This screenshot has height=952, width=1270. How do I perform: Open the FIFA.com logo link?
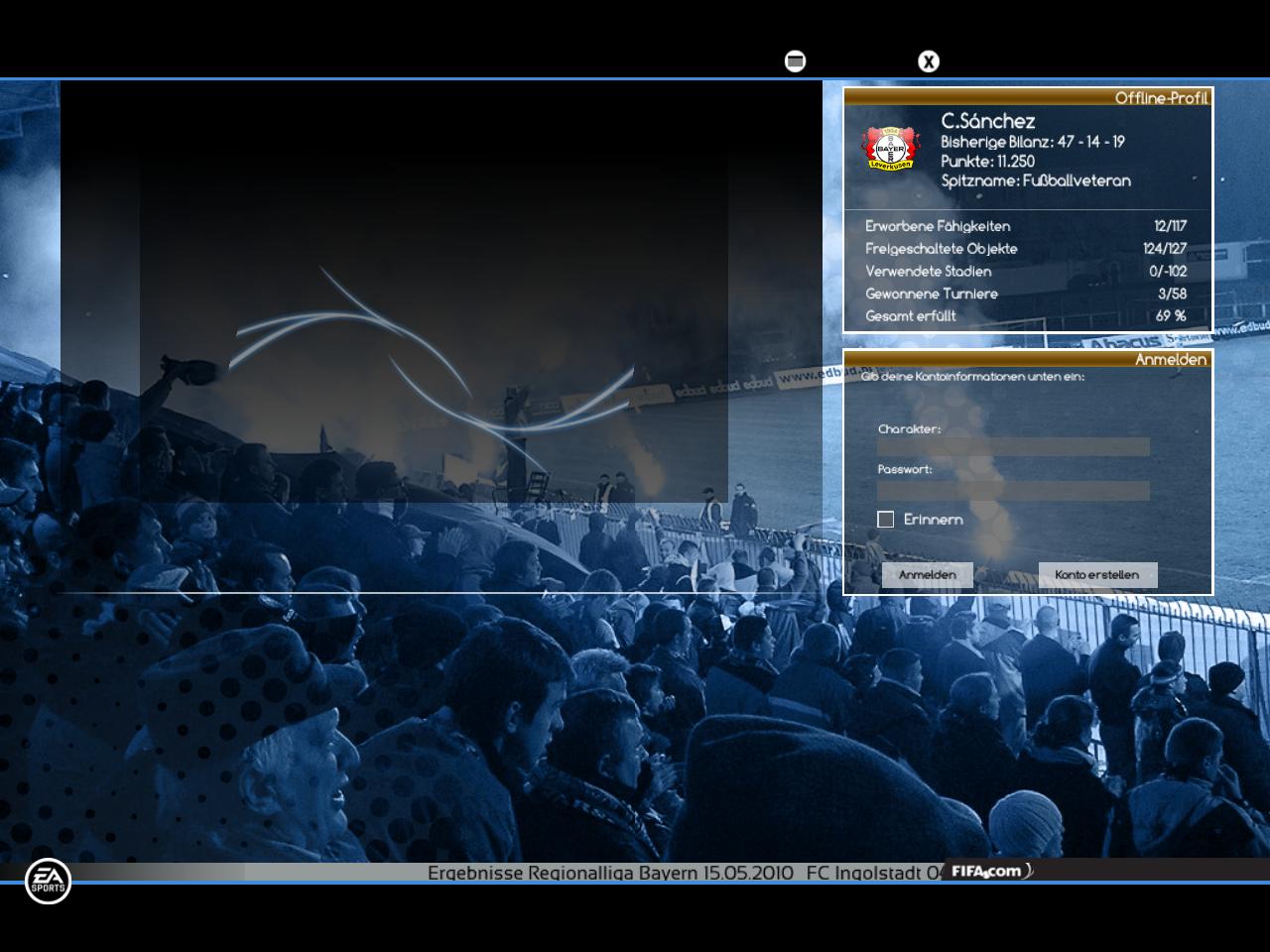tap(989, 871)
